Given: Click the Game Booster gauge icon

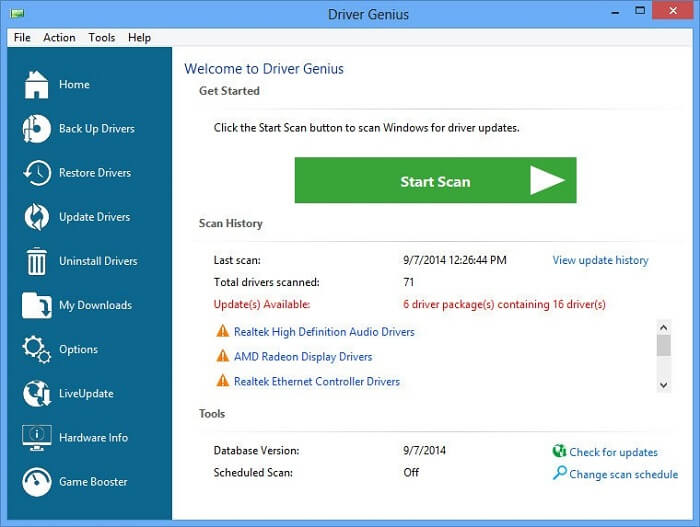Looking at the screenshot, I should tap(37, 482).
